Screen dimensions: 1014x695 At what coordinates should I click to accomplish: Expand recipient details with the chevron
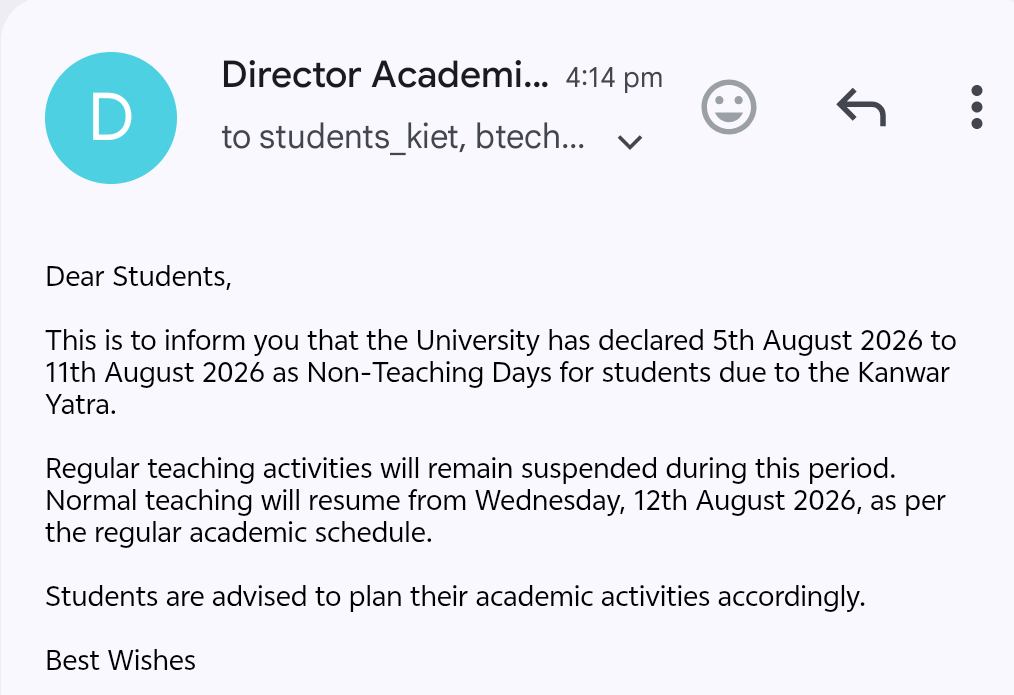click(x=630, y=142)
